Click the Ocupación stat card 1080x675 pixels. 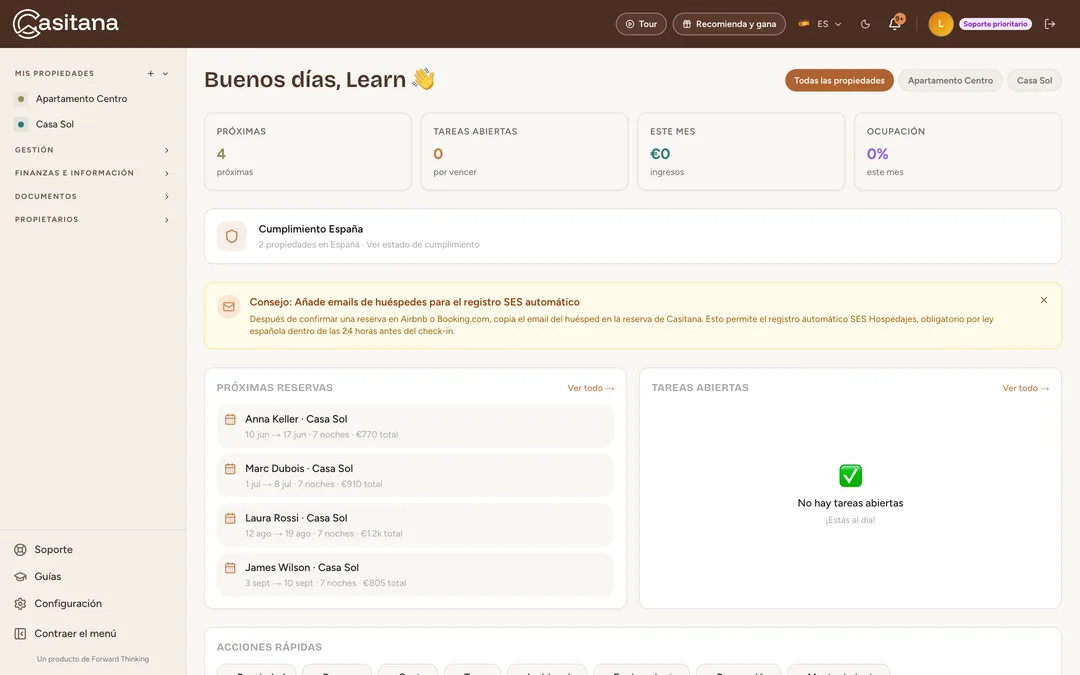[957, 152]
